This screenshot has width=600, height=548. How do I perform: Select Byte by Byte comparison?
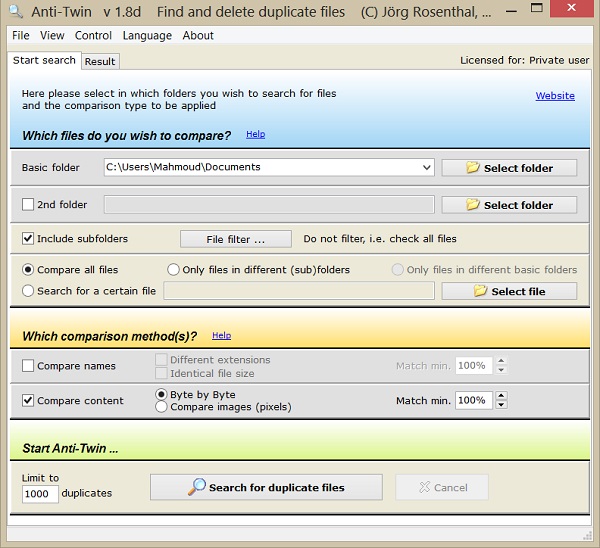[161, 394]
